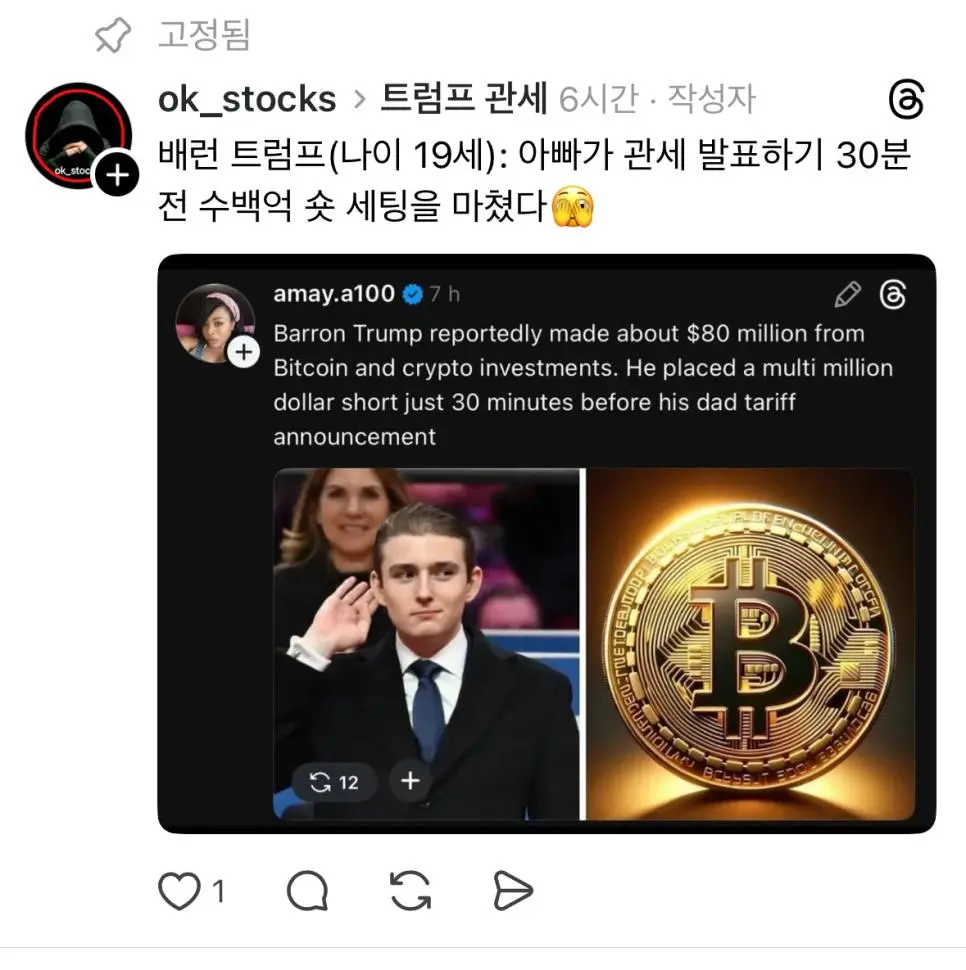Click the Threads logo inside the quoted post

point(892,294)
